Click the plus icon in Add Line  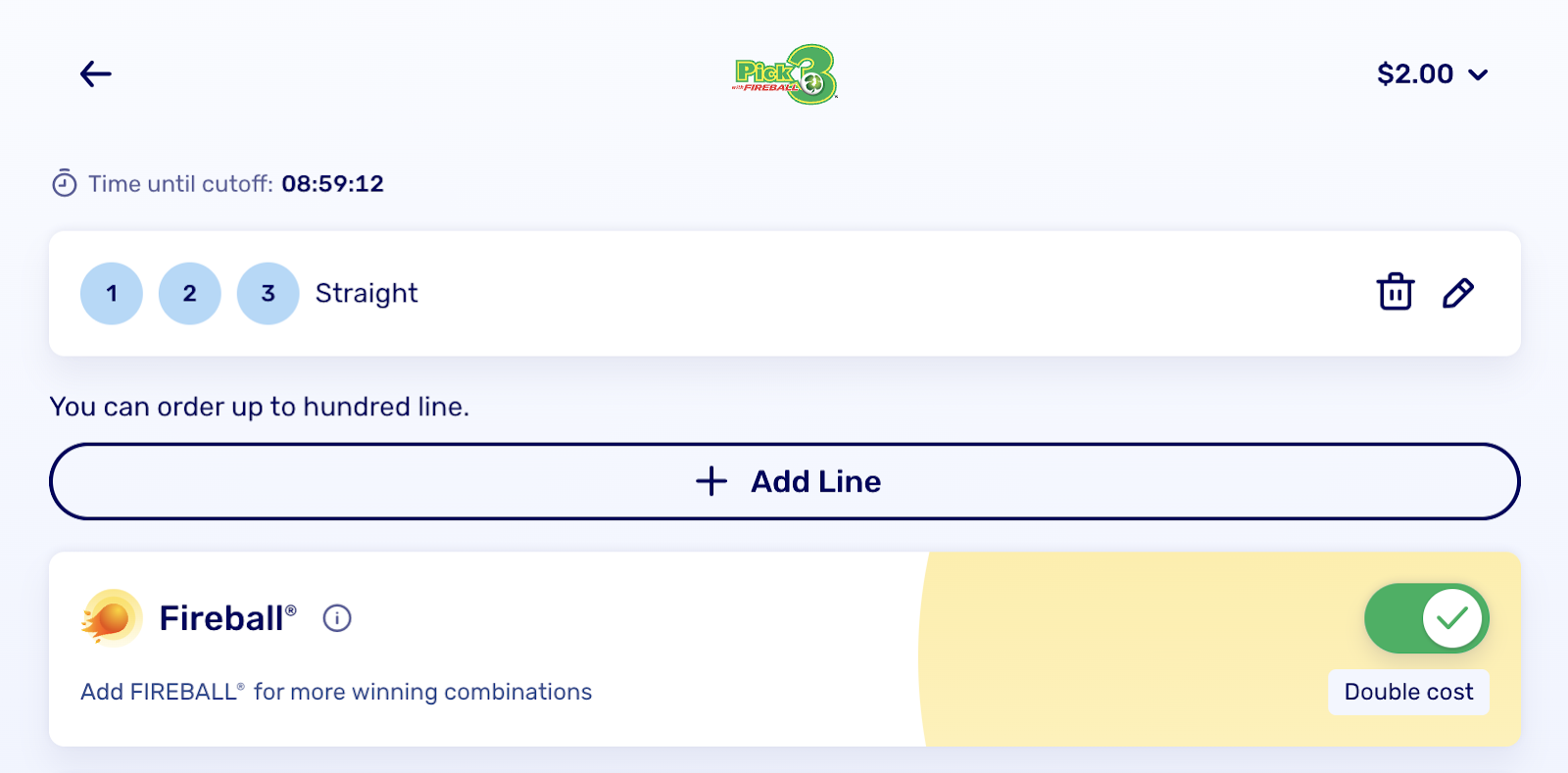pos(711,481)
